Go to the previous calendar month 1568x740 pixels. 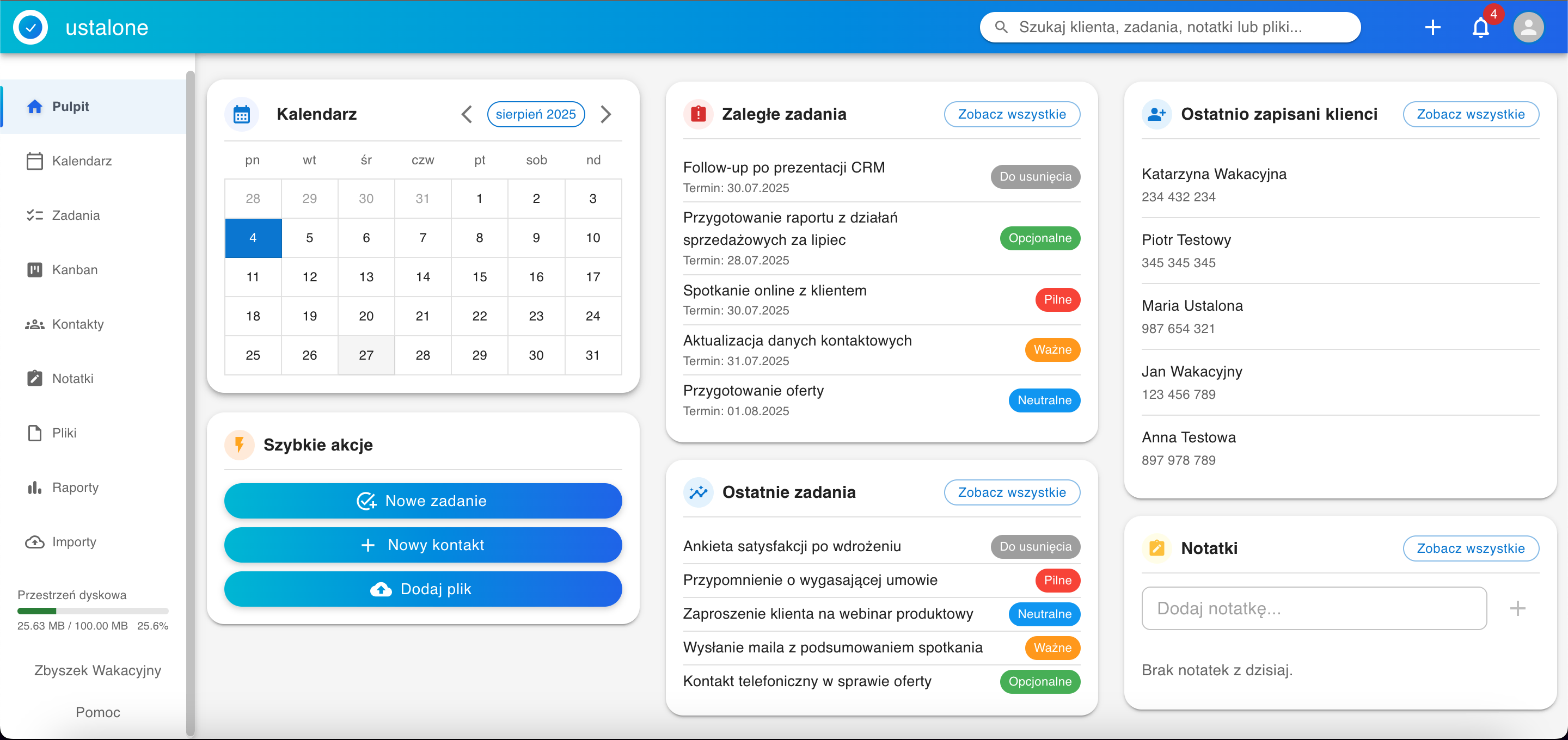point(467,114)
